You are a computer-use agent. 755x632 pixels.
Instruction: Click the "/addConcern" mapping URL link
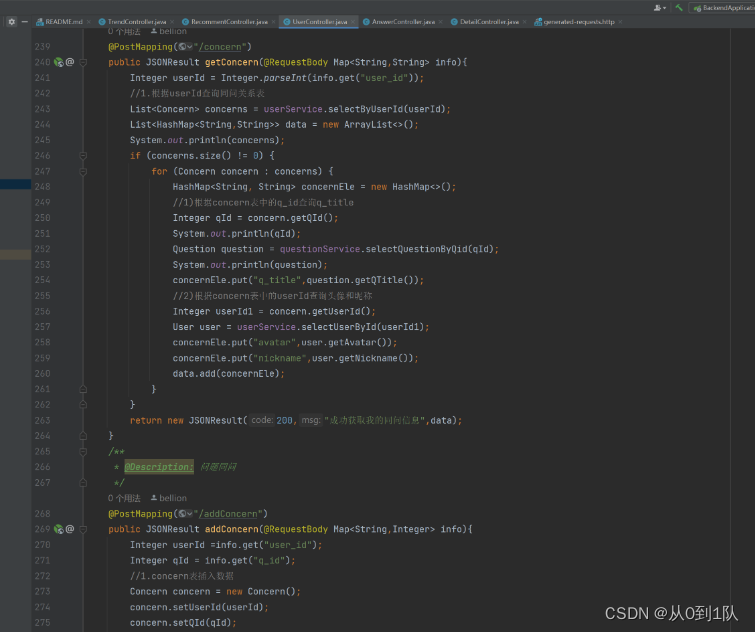pyautogui.click(x=228, y=514)
